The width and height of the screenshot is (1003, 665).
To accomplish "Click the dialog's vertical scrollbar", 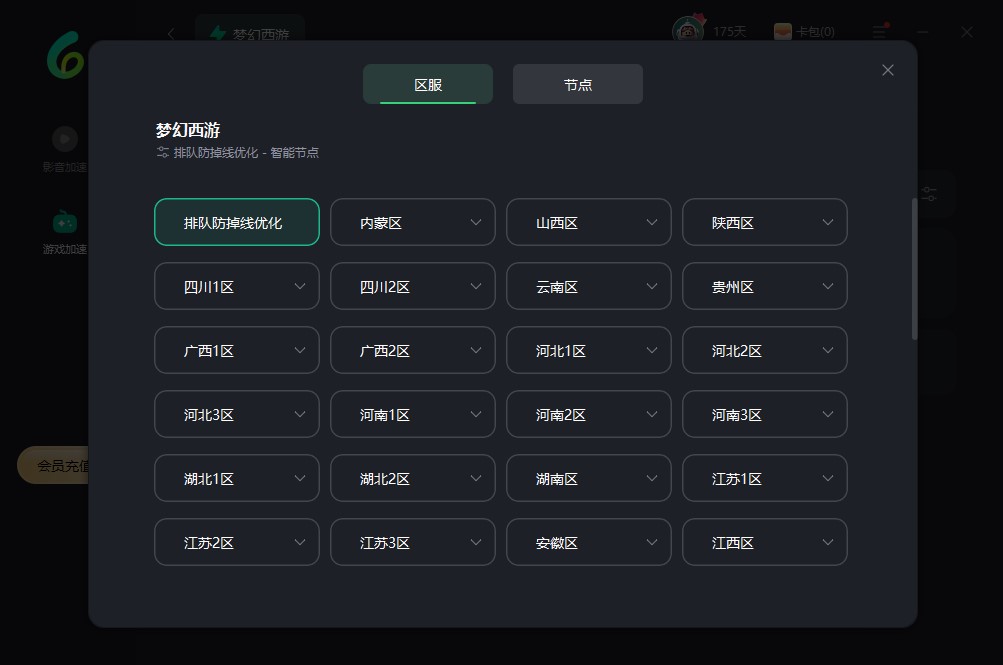I will click(x=914, y=268).
